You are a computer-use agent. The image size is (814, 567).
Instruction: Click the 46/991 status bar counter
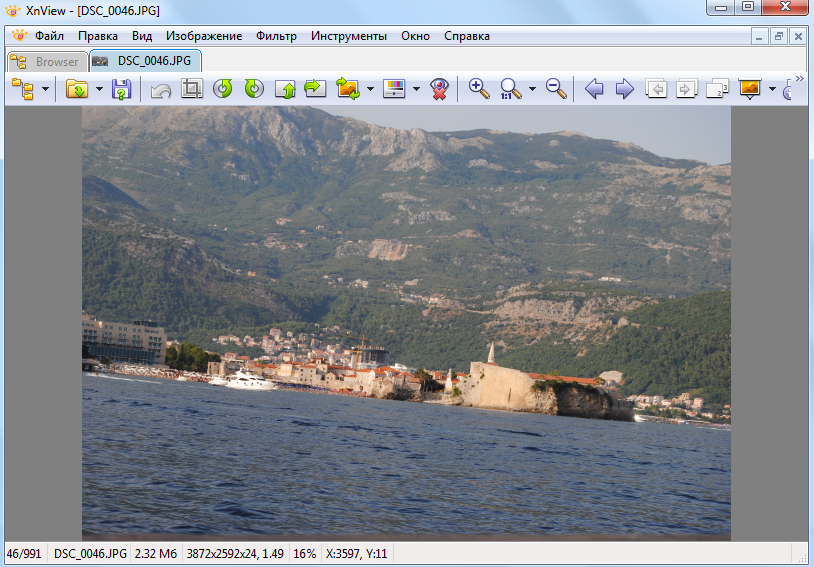click(x=24, y=554)
